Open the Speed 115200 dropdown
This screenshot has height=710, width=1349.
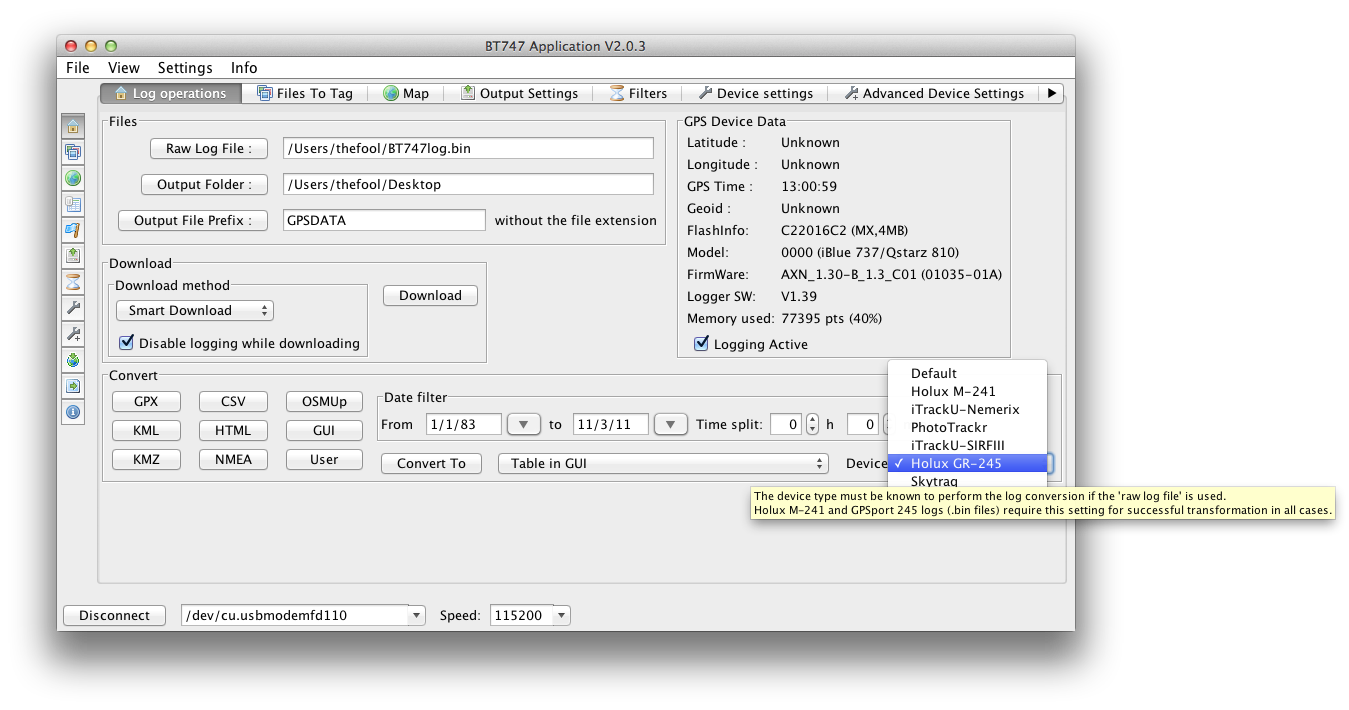(x=560, y=616)
